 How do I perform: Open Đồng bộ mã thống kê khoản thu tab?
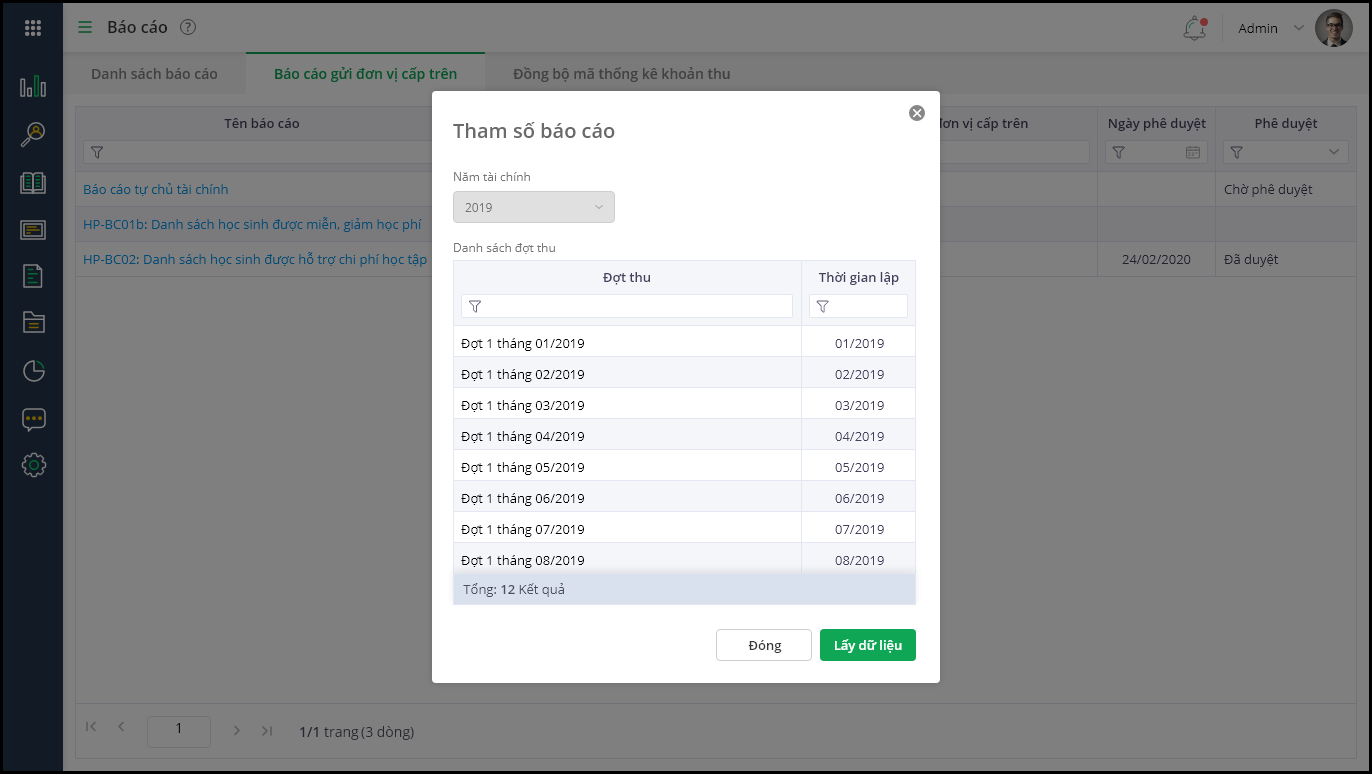(x=621, y=74)
